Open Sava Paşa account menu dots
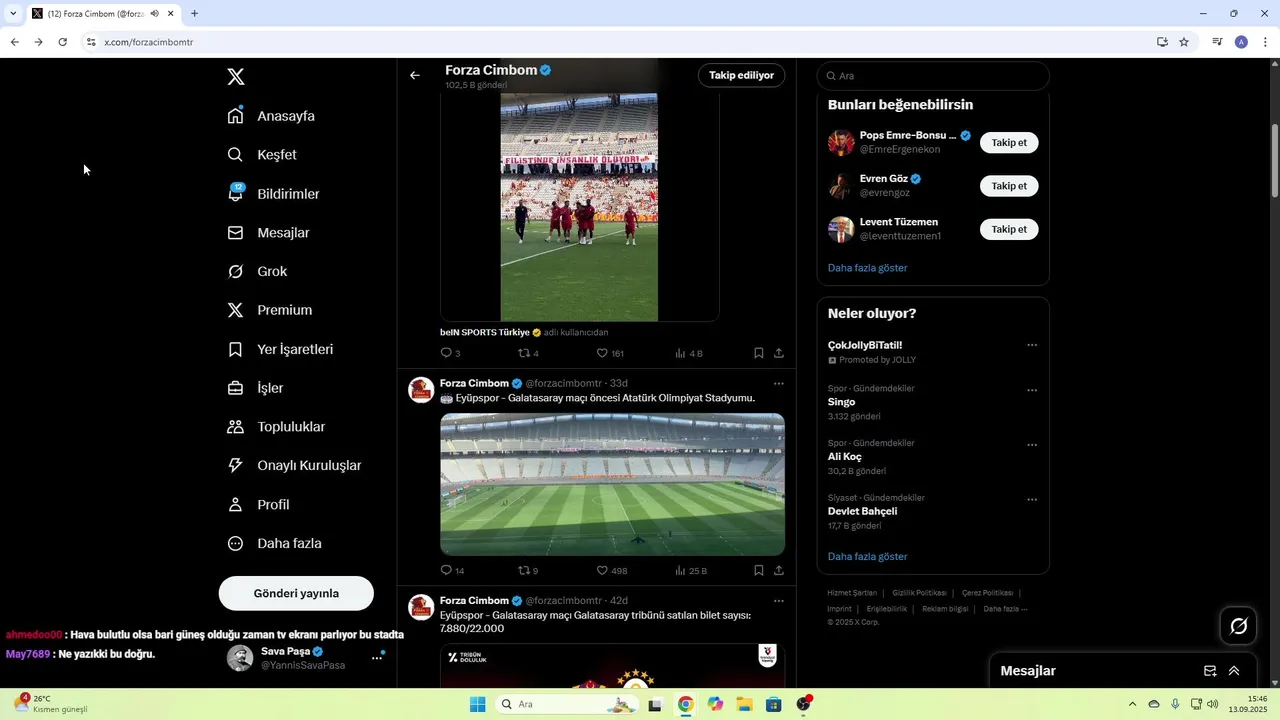The width and height of the screenshot is (1280, 720). click(x=378, y=657)
